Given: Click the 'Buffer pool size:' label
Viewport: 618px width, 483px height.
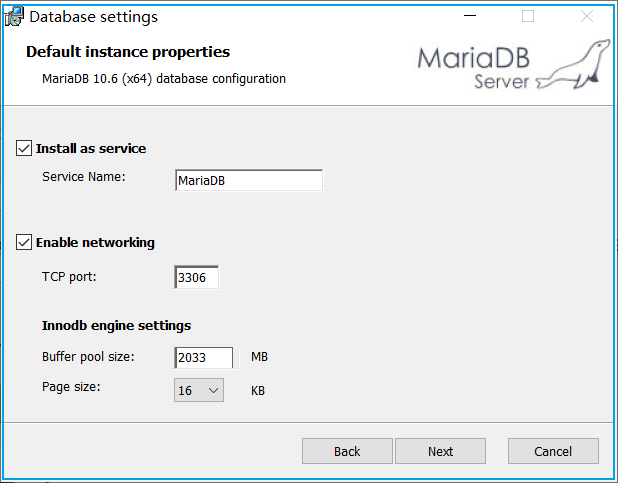Looking at the screenshot, I should coord(88,357).
